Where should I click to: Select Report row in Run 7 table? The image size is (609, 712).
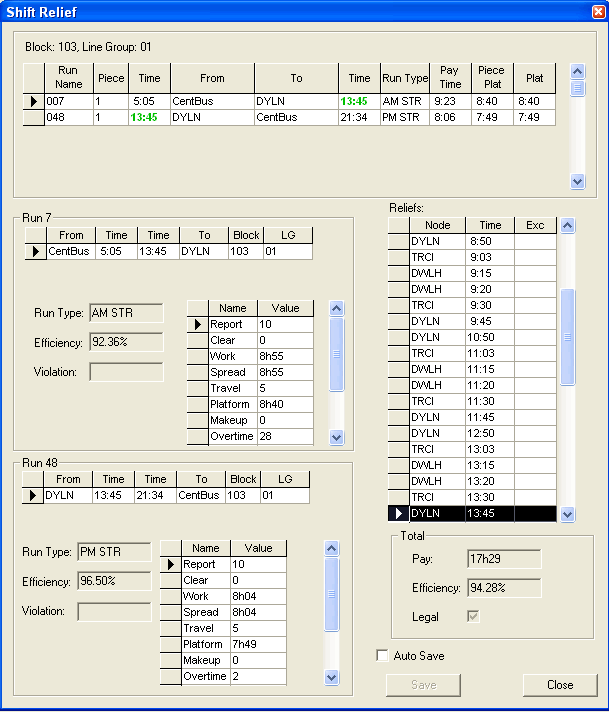[x=250, y=324]
